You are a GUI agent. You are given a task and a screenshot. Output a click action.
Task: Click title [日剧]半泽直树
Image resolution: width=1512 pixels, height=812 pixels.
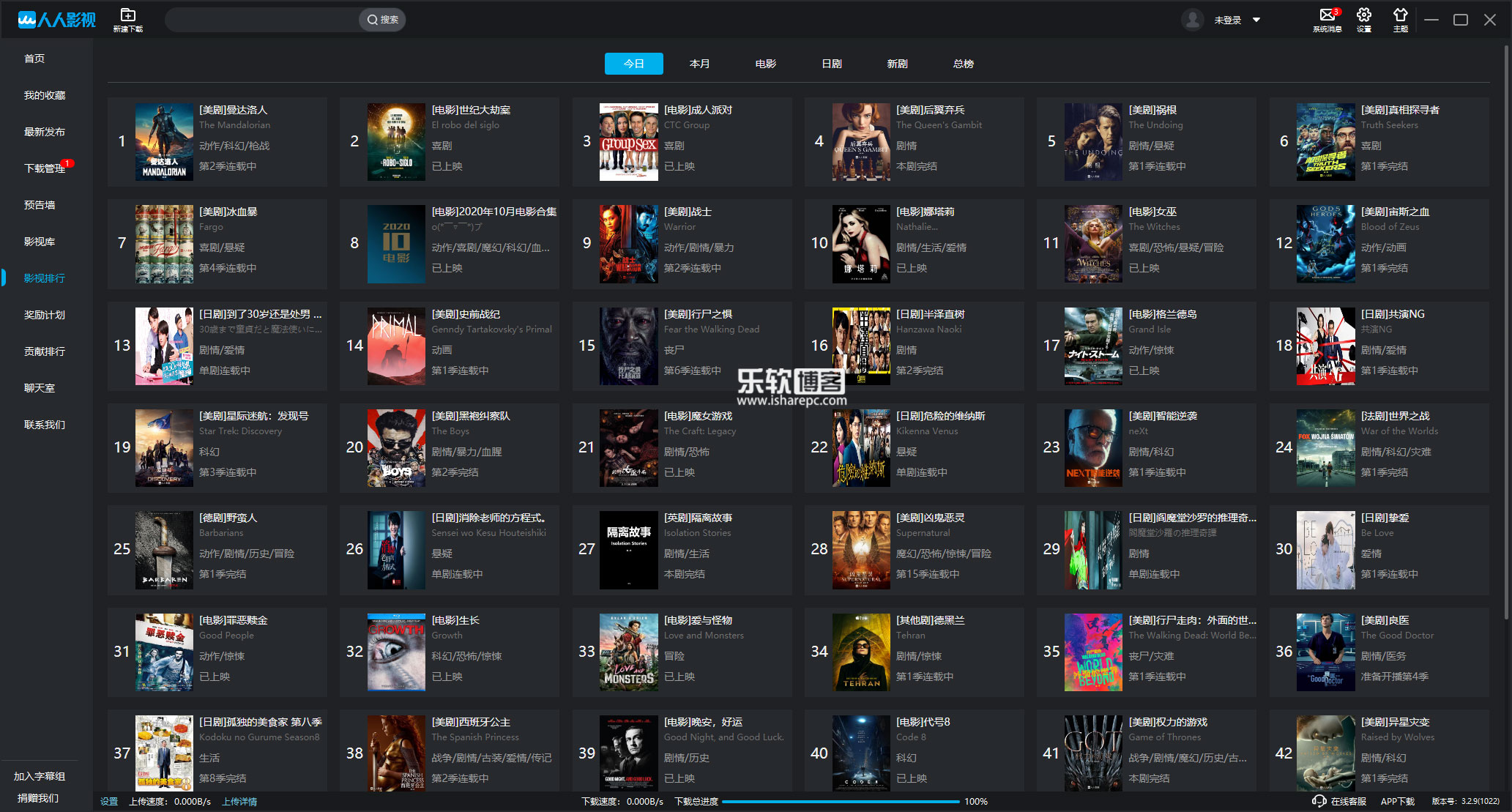930,314
